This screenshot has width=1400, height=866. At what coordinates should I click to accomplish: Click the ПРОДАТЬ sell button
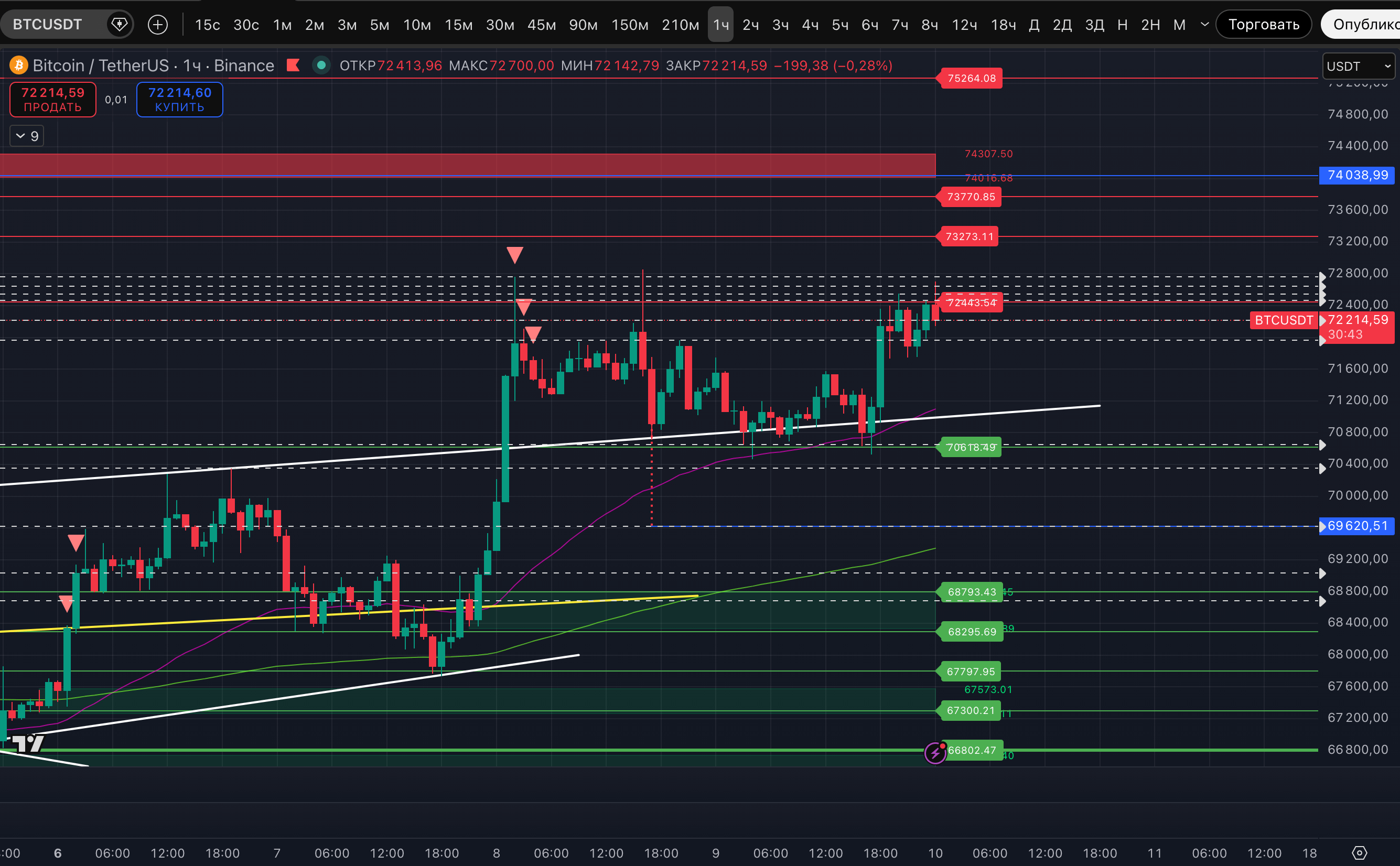click(53, 99)
